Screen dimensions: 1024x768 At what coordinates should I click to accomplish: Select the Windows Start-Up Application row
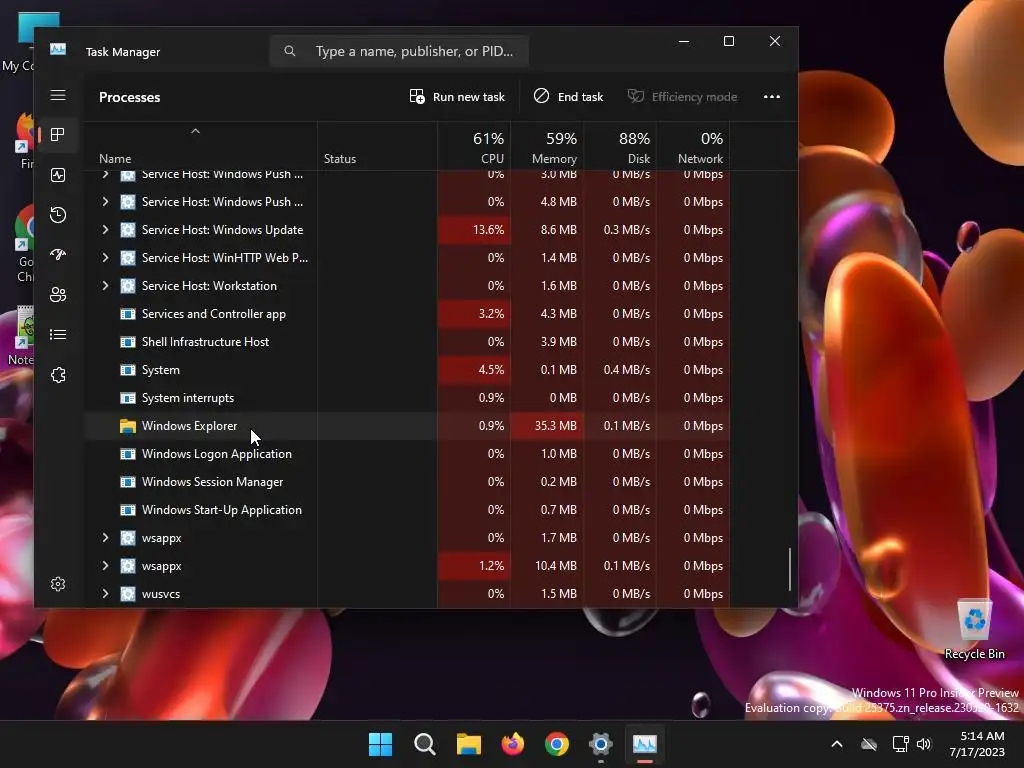pyautogui.click(x=407, y=510)
